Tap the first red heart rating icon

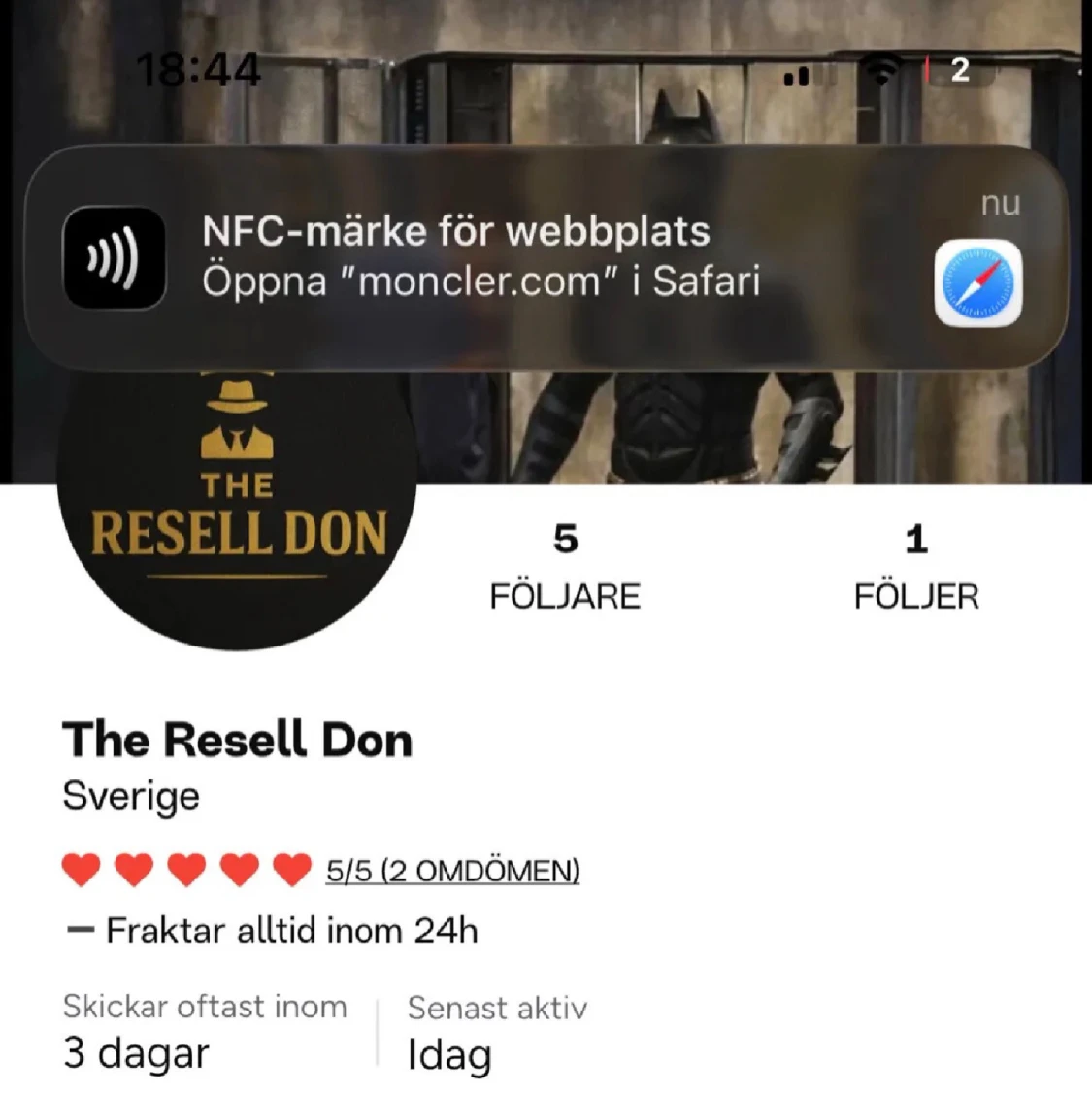[82, 870]
